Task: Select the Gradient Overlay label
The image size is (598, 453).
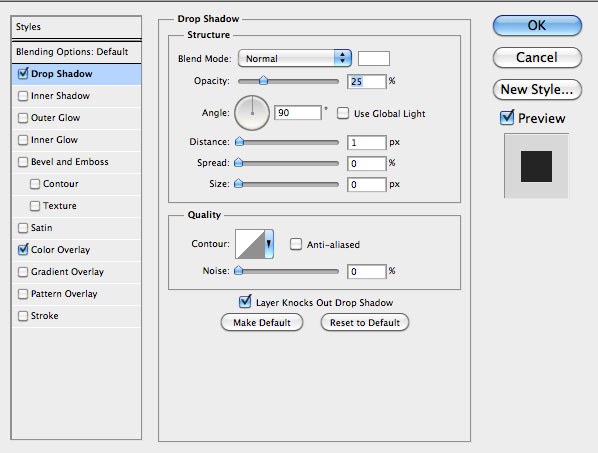Action: coord(67,272)
